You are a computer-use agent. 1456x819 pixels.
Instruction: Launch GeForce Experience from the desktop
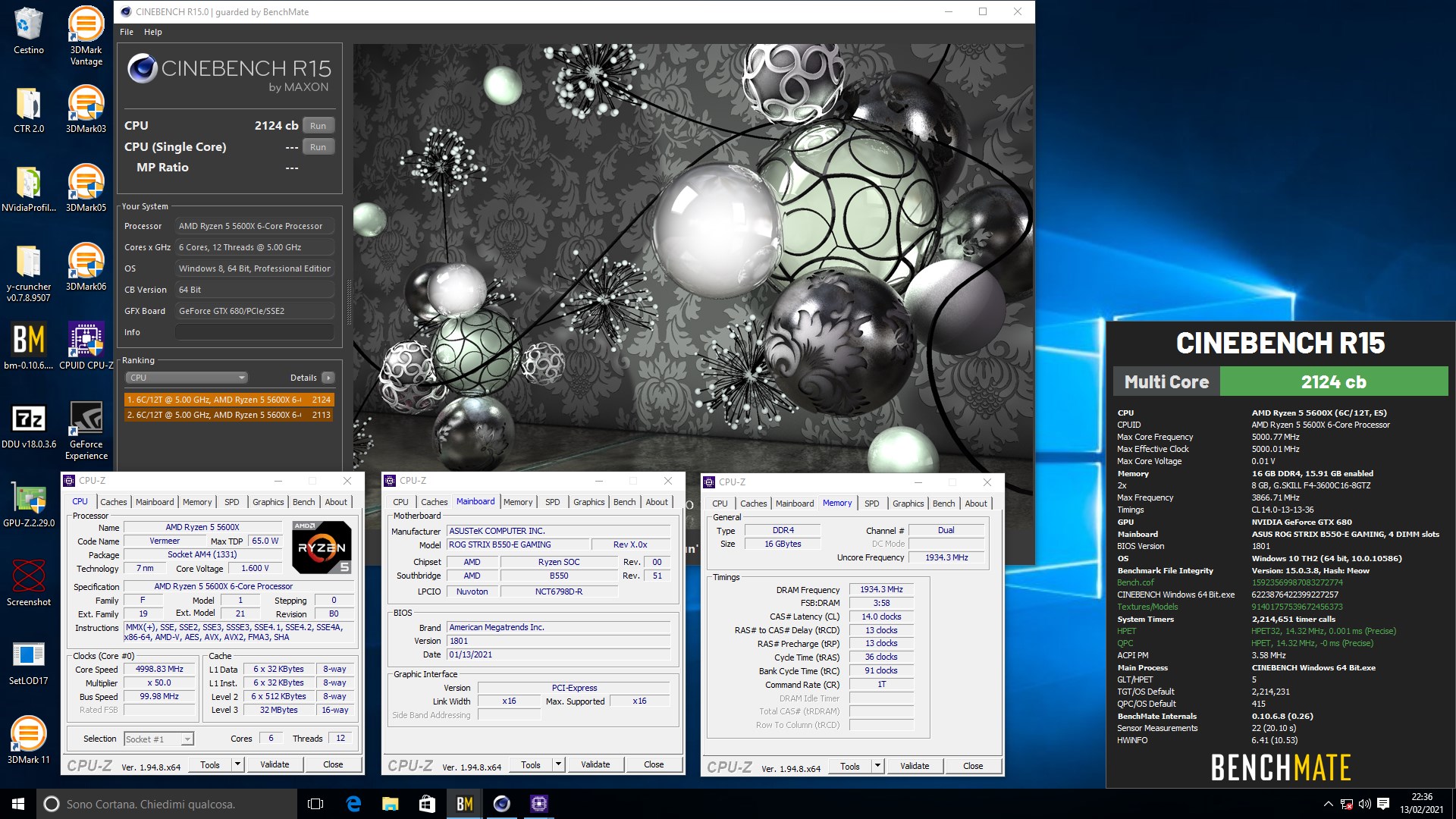(86, 431)
